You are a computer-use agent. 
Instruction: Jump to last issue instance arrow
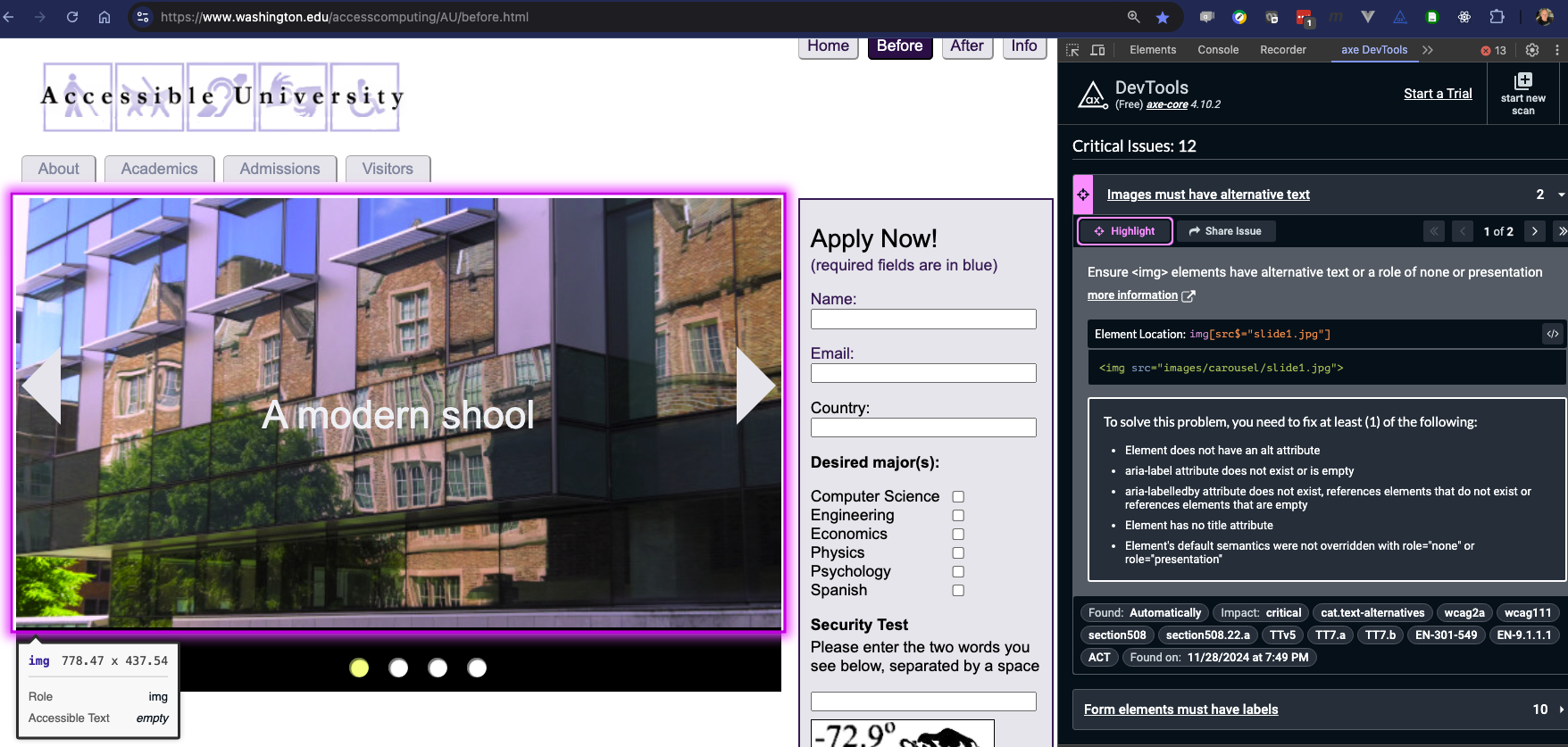pyautogui.click(x=1562, y=231)
